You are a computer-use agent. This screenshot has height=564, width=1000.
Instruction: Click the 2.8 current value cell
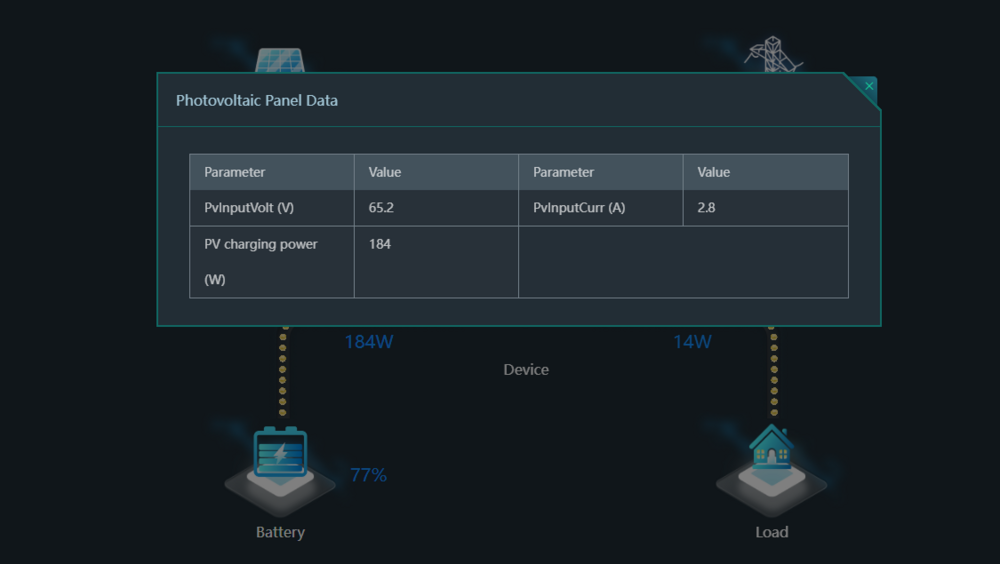point(765,208)
